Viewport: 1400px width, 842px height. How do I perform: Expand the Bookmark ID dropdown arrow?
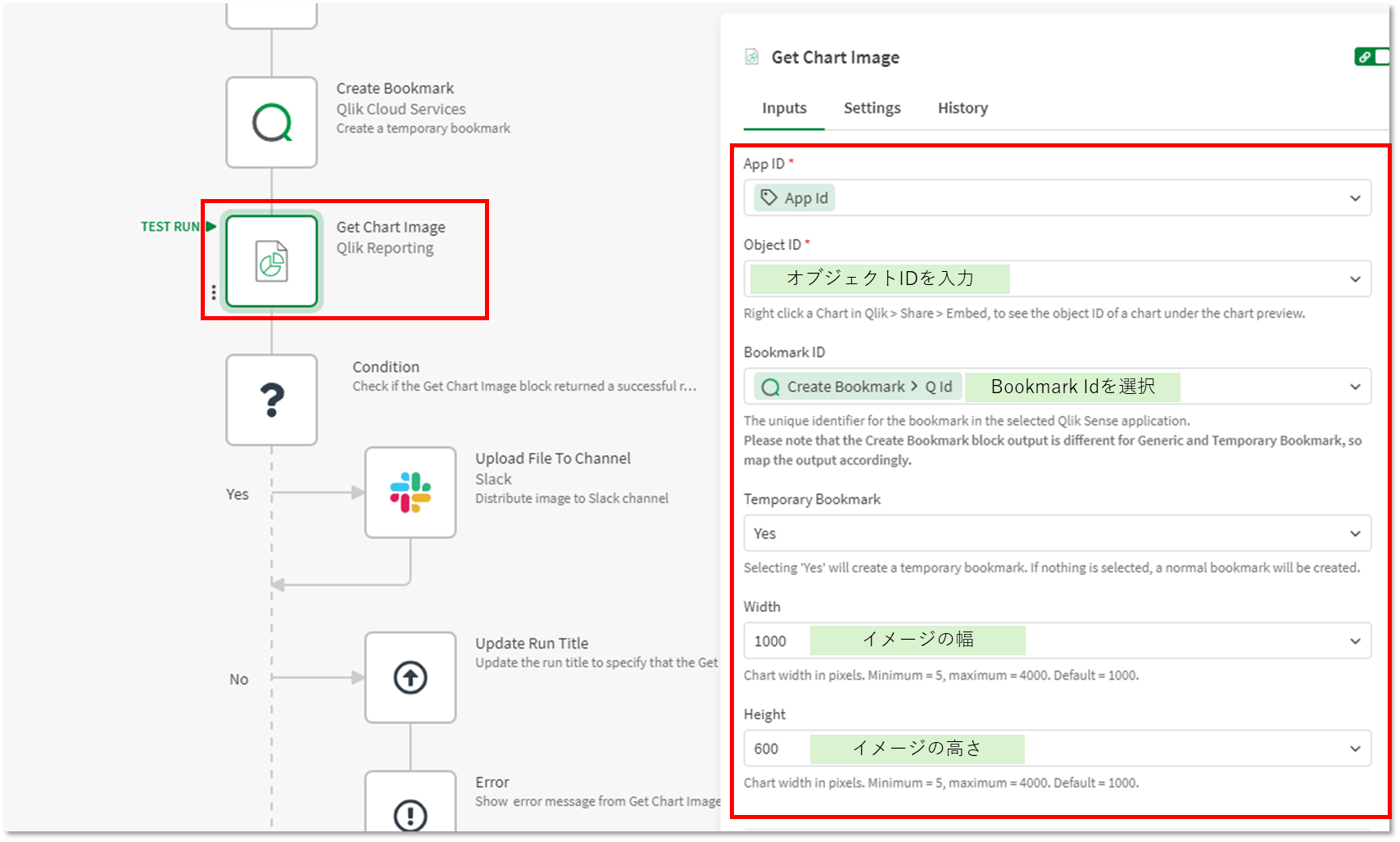pos(1355,387)
